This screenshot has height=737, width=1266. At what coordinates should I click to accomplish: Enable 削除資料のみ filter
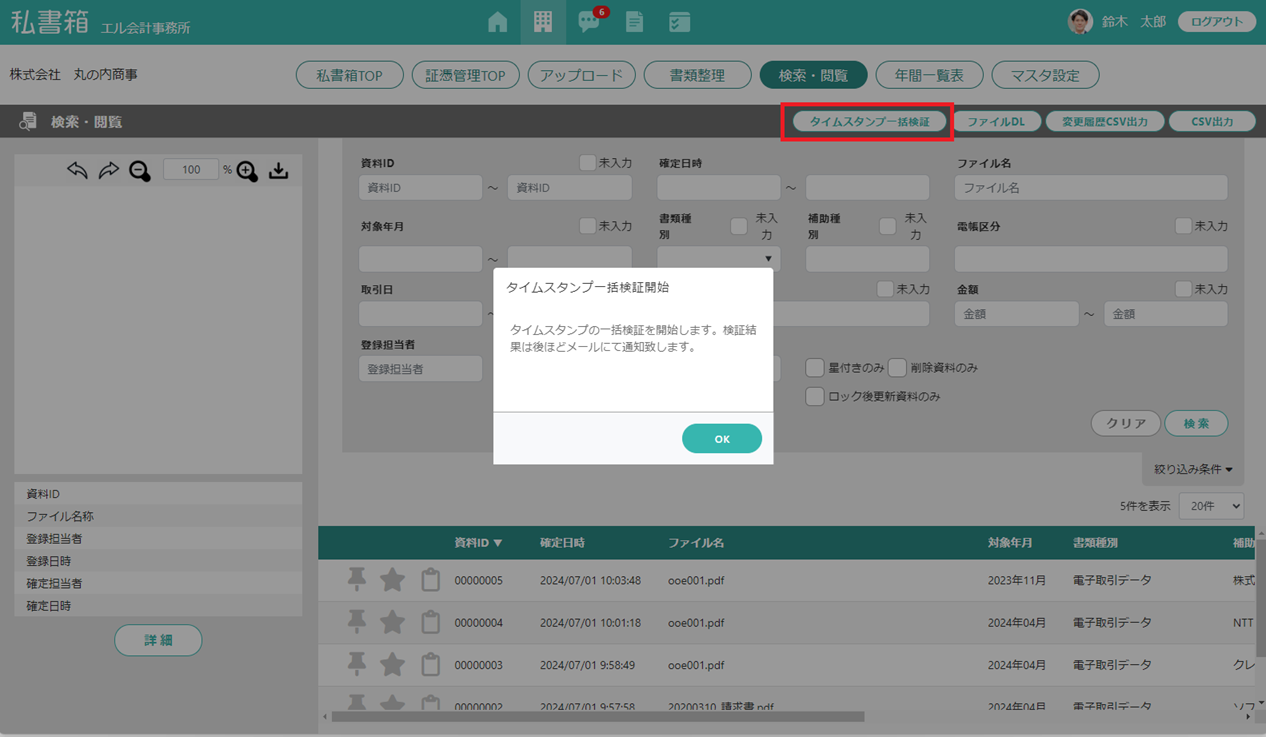897,368
